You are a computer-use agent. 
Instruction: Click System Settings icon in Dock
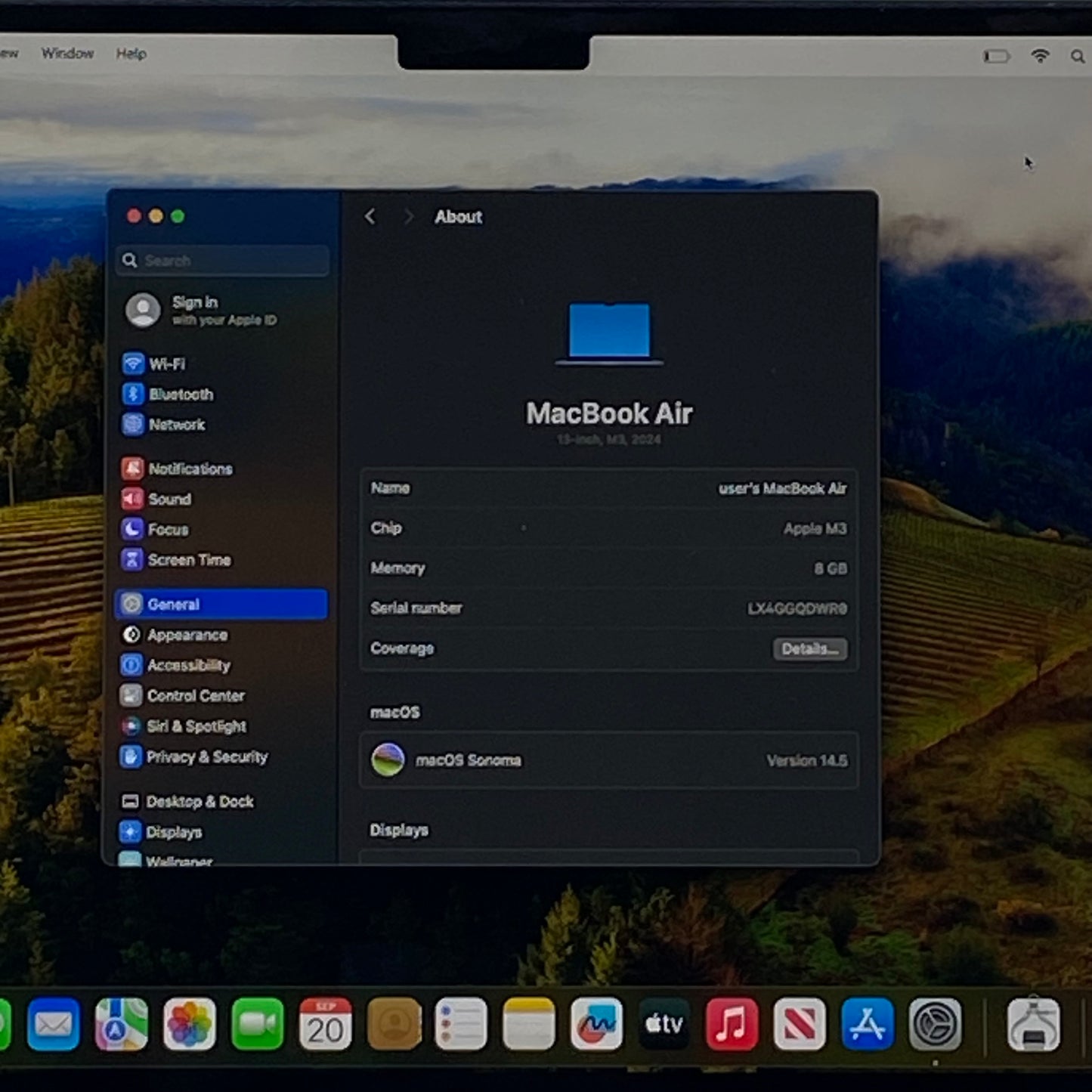pyautogui.click(x=936, y=1024)
